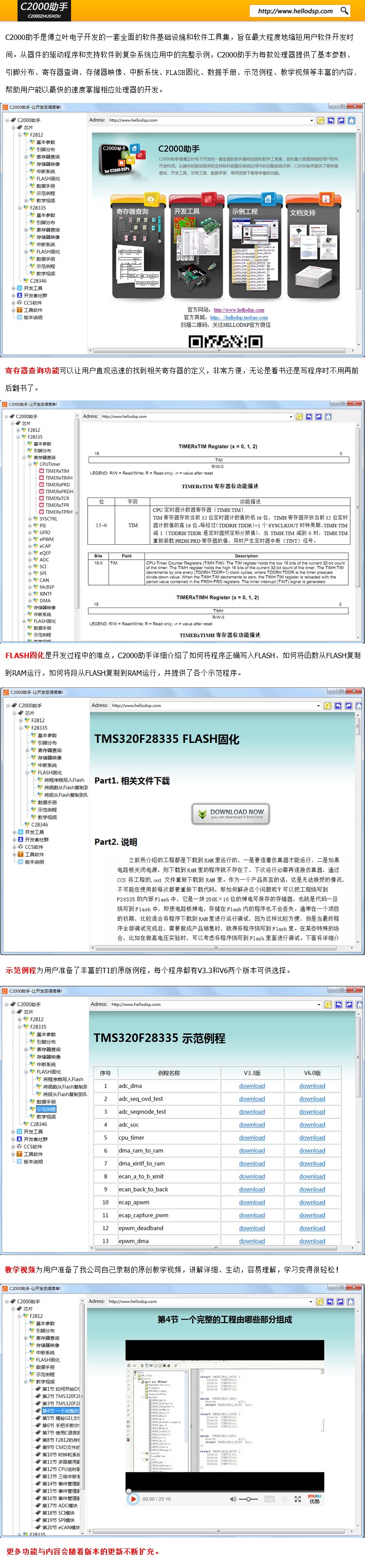Open 第9节 CMD文件 in the video list
Viewport: 365px width, 1568px height.
tap(61, 1447)
